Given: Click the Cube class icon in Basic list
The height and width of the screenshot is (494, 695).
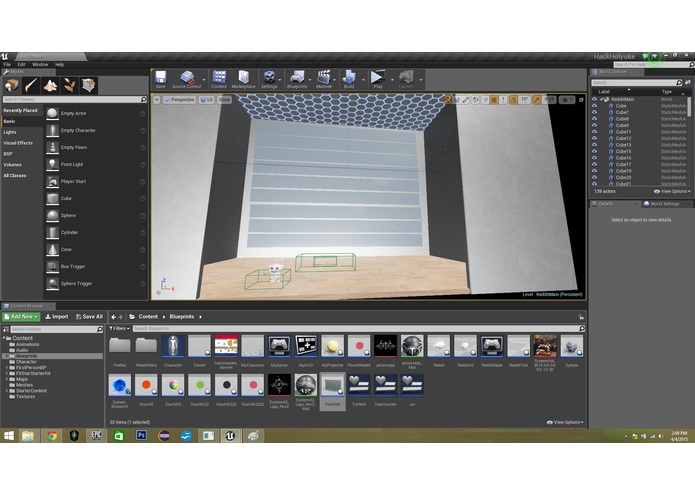Looking at the screenshot, I should 52,198.
